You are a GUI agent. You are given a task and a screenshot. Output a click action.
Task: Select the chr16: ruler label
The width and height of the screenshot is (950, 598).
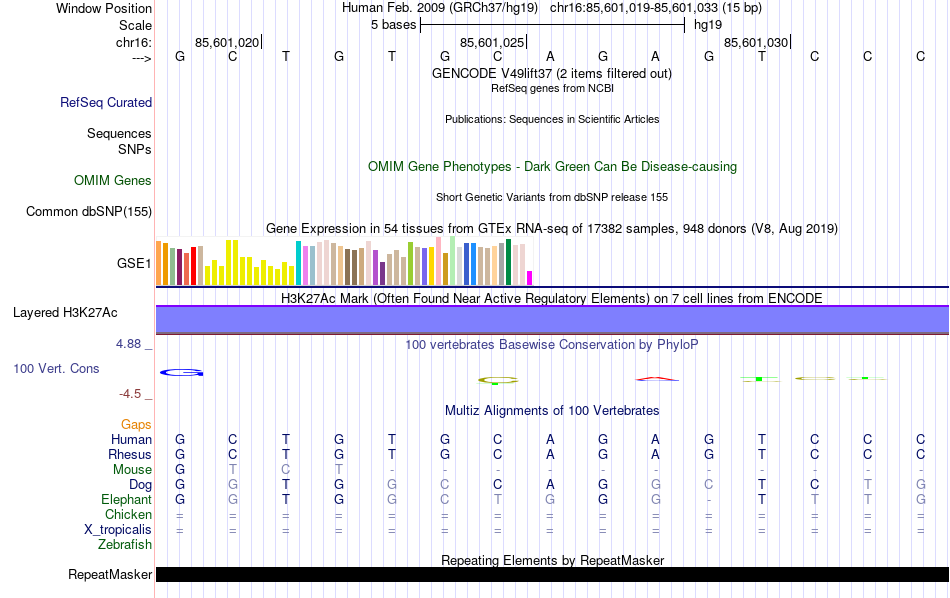tap(134, 42)
